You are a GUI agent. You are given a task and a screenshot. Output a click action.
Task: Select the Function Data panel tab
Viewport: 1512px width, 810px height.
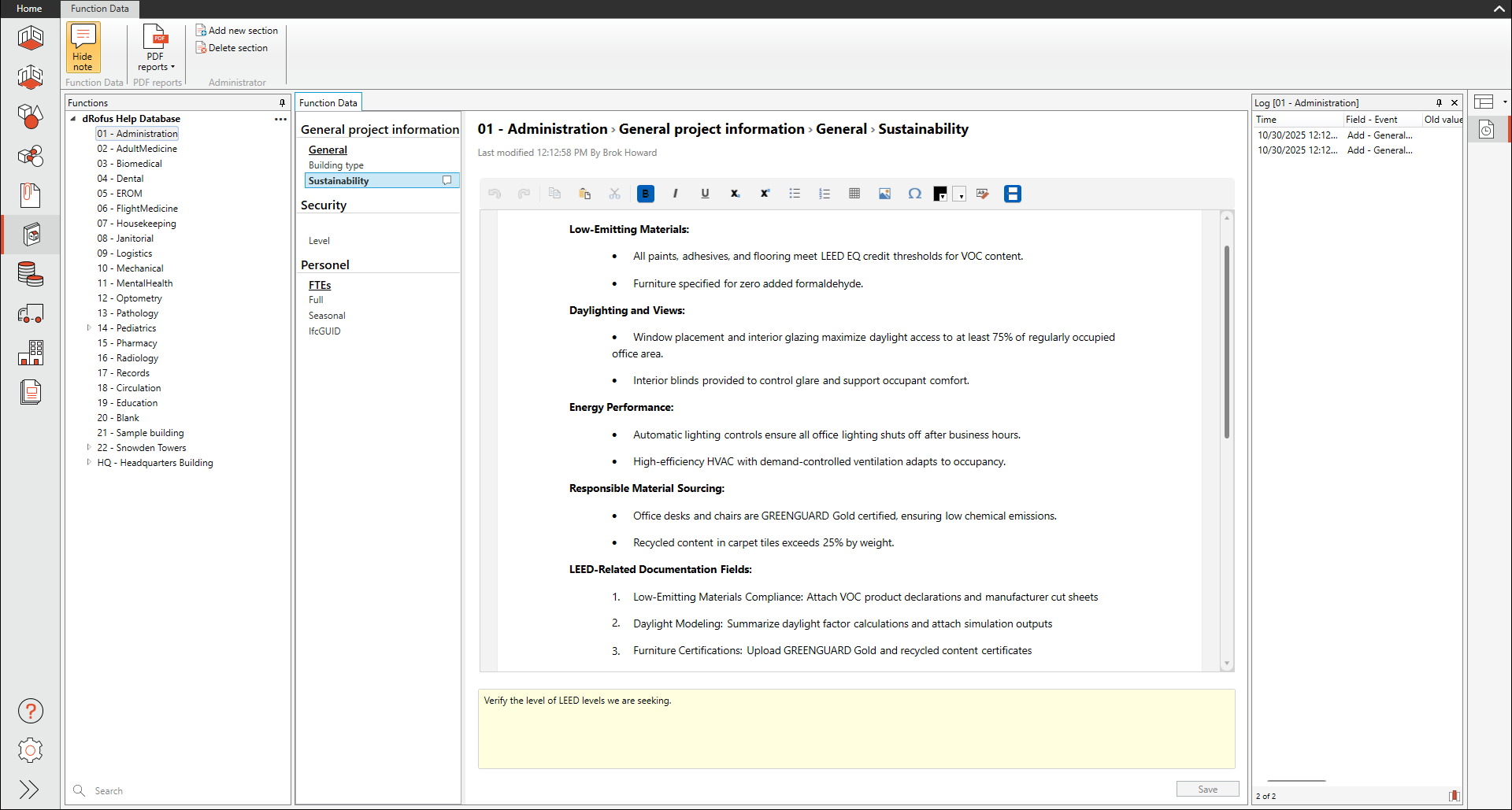tap(328, 103)
